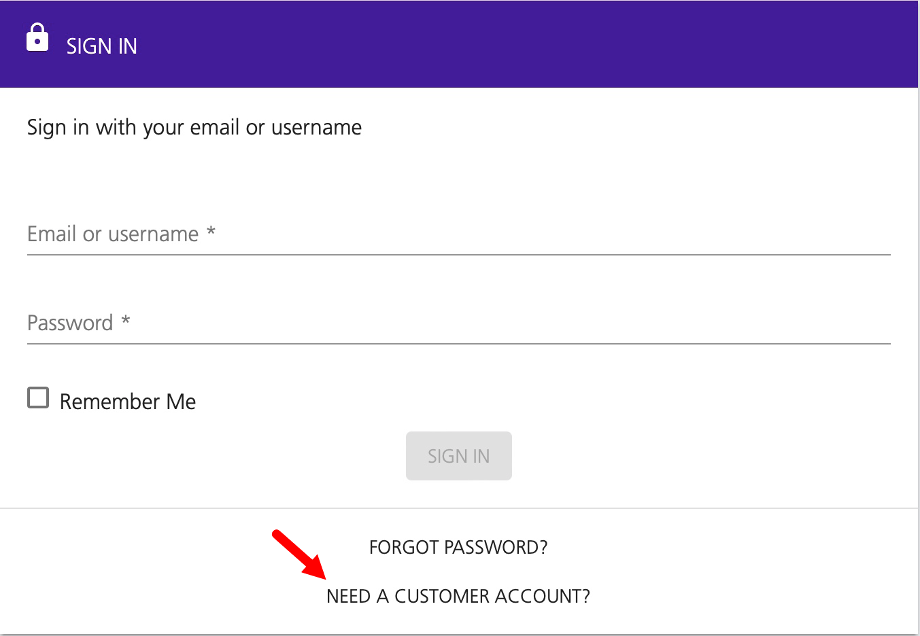Click the underline below the Email field

(x=459, y=255)
